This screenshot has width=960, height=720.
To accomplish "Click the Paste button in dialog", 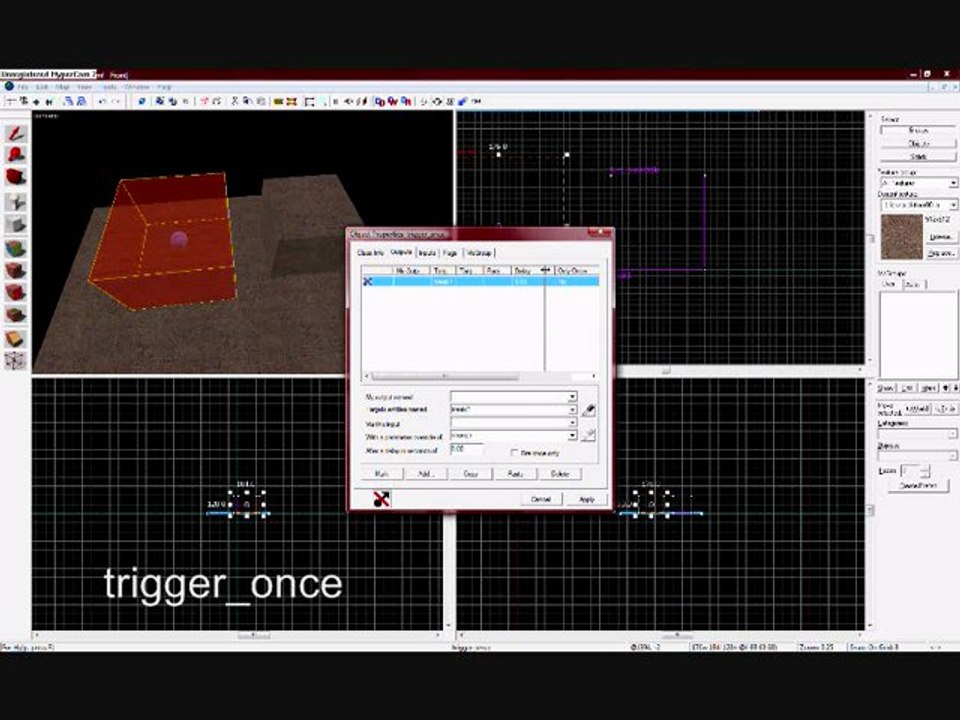I will click(515, 474).
